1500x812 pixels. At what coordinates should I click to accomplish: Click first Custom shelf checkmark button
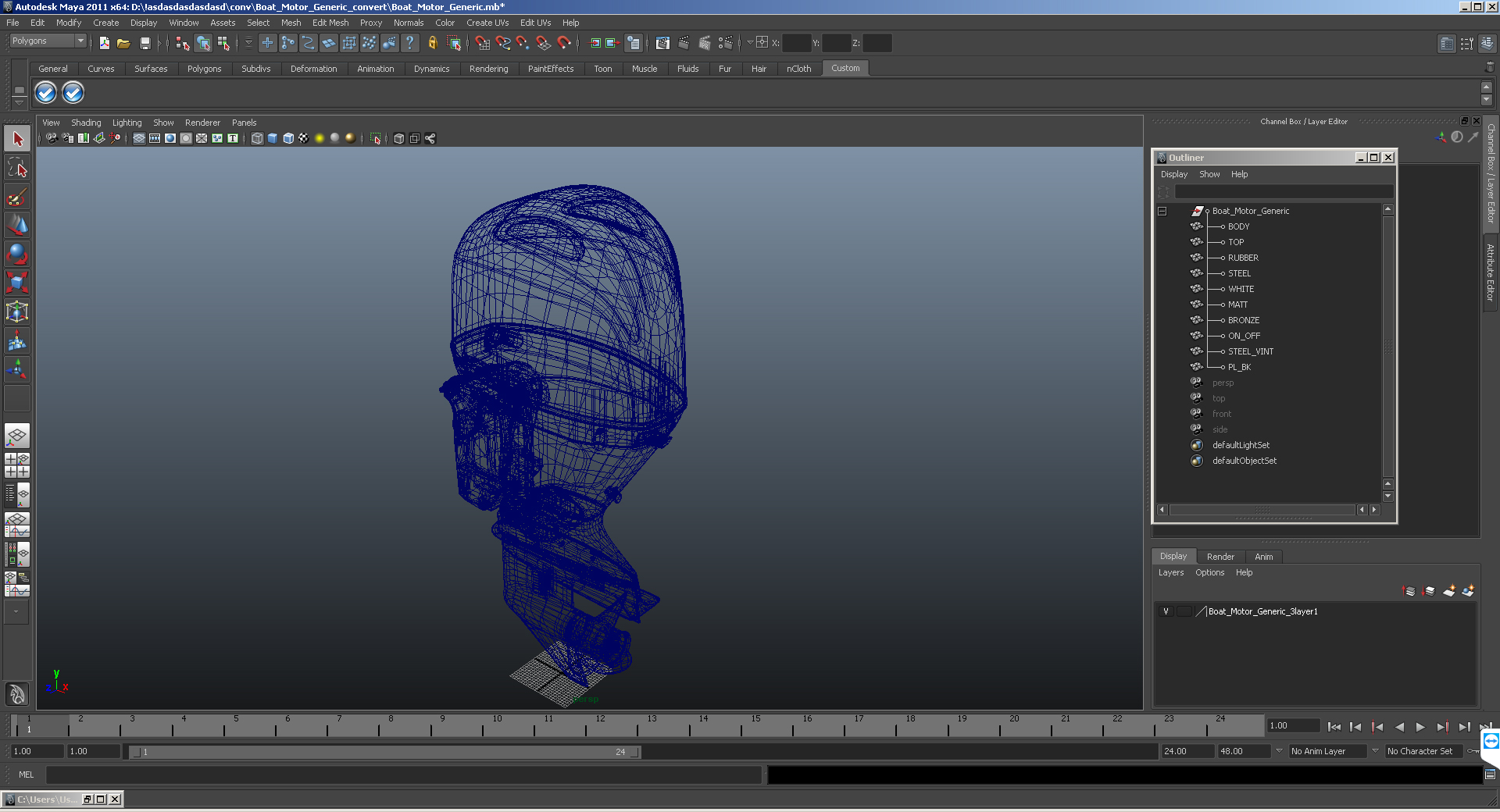(x=46, y=93)
